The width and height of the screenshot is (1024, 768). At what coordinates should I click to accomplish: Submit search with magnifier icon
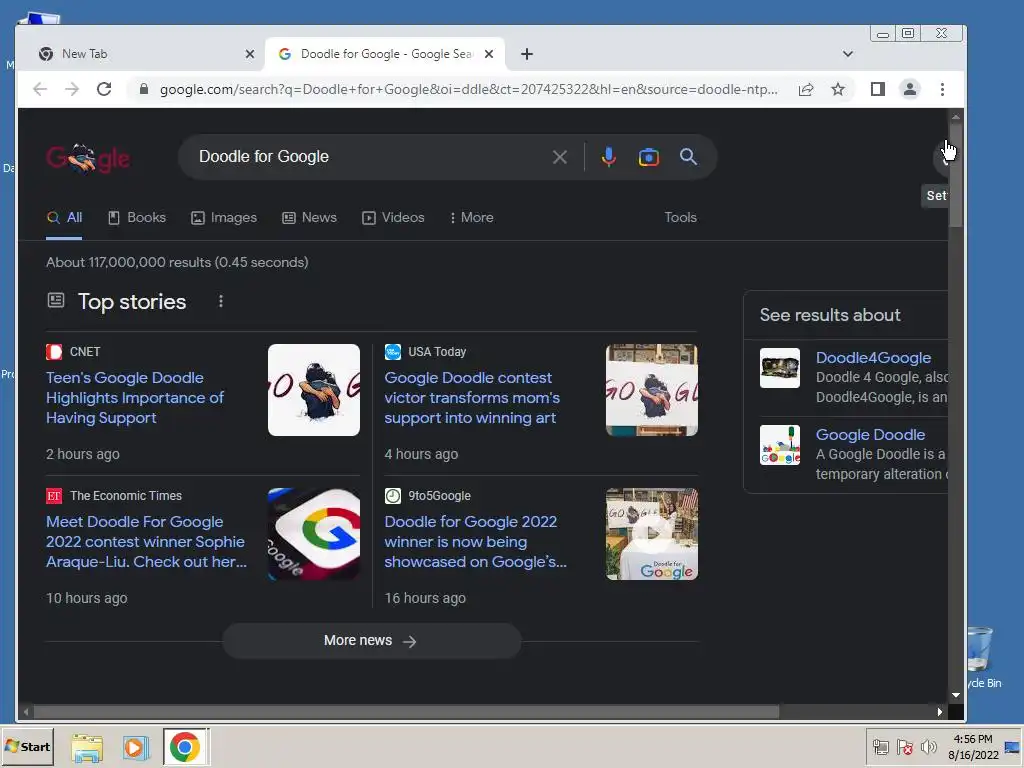(x=688, y=157)
